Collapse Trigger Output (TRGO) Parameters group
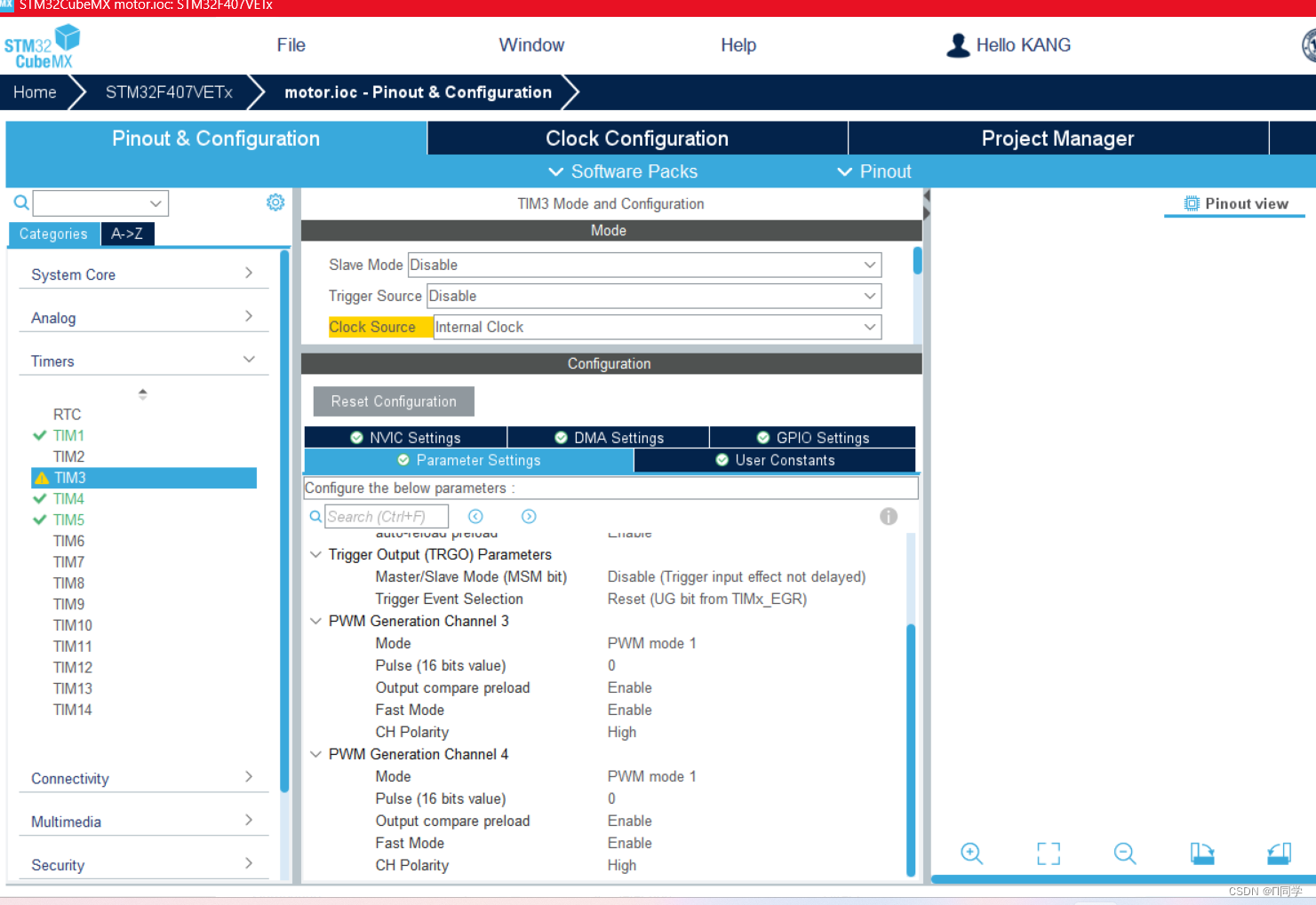This screenshot has width=1316, height=905. (x=315, y=554)
